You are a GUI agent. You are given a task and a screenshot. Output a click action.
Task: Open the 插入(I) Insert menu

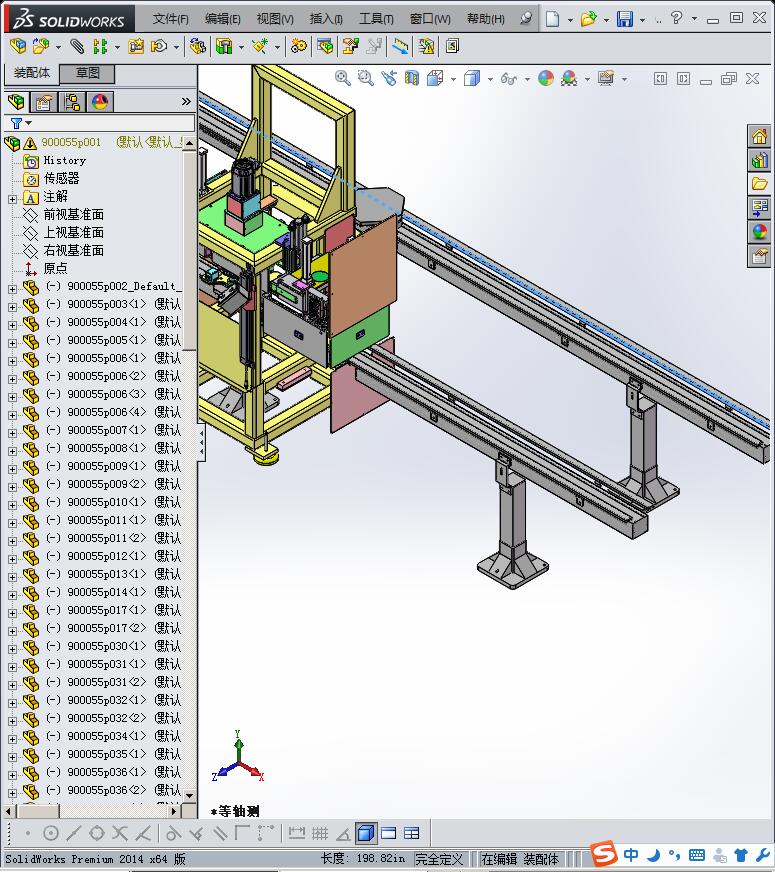point(326,19)
